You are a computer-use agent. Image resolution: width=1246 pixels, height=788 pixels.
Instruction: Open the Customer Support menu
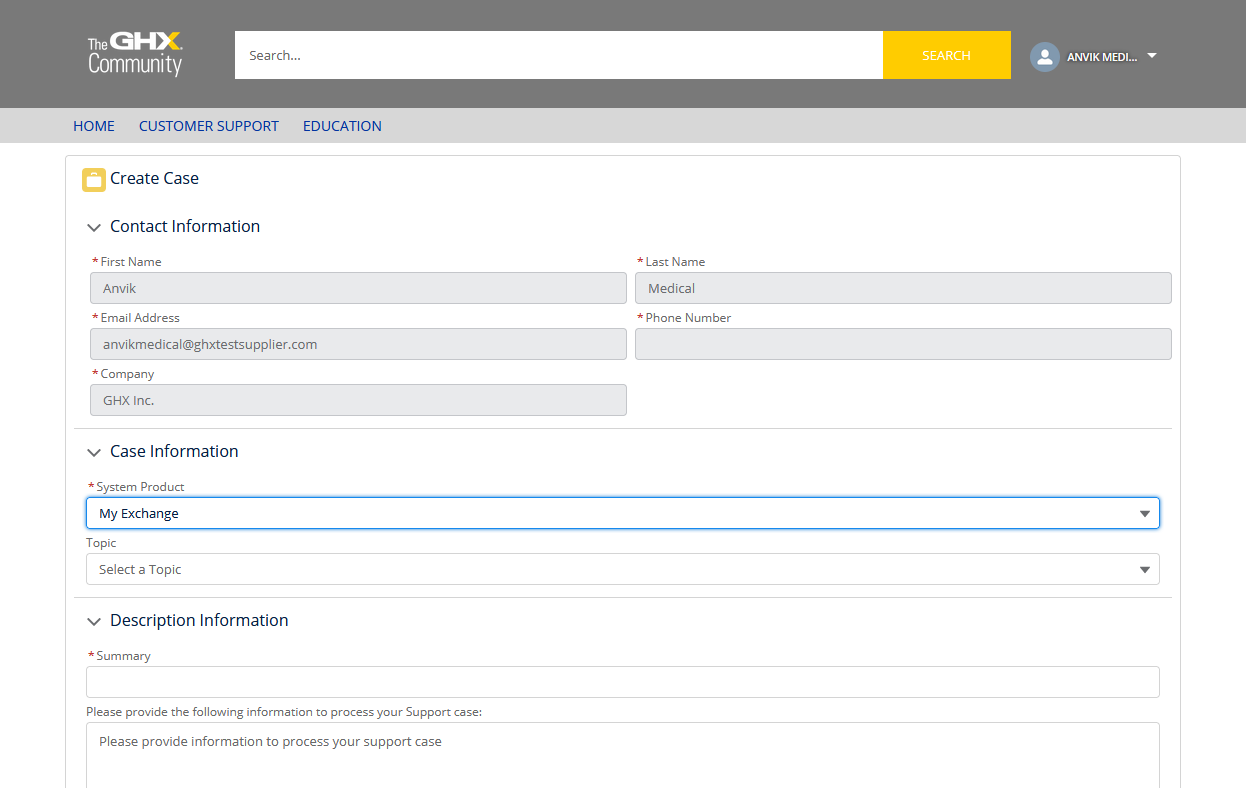[208, 126]
